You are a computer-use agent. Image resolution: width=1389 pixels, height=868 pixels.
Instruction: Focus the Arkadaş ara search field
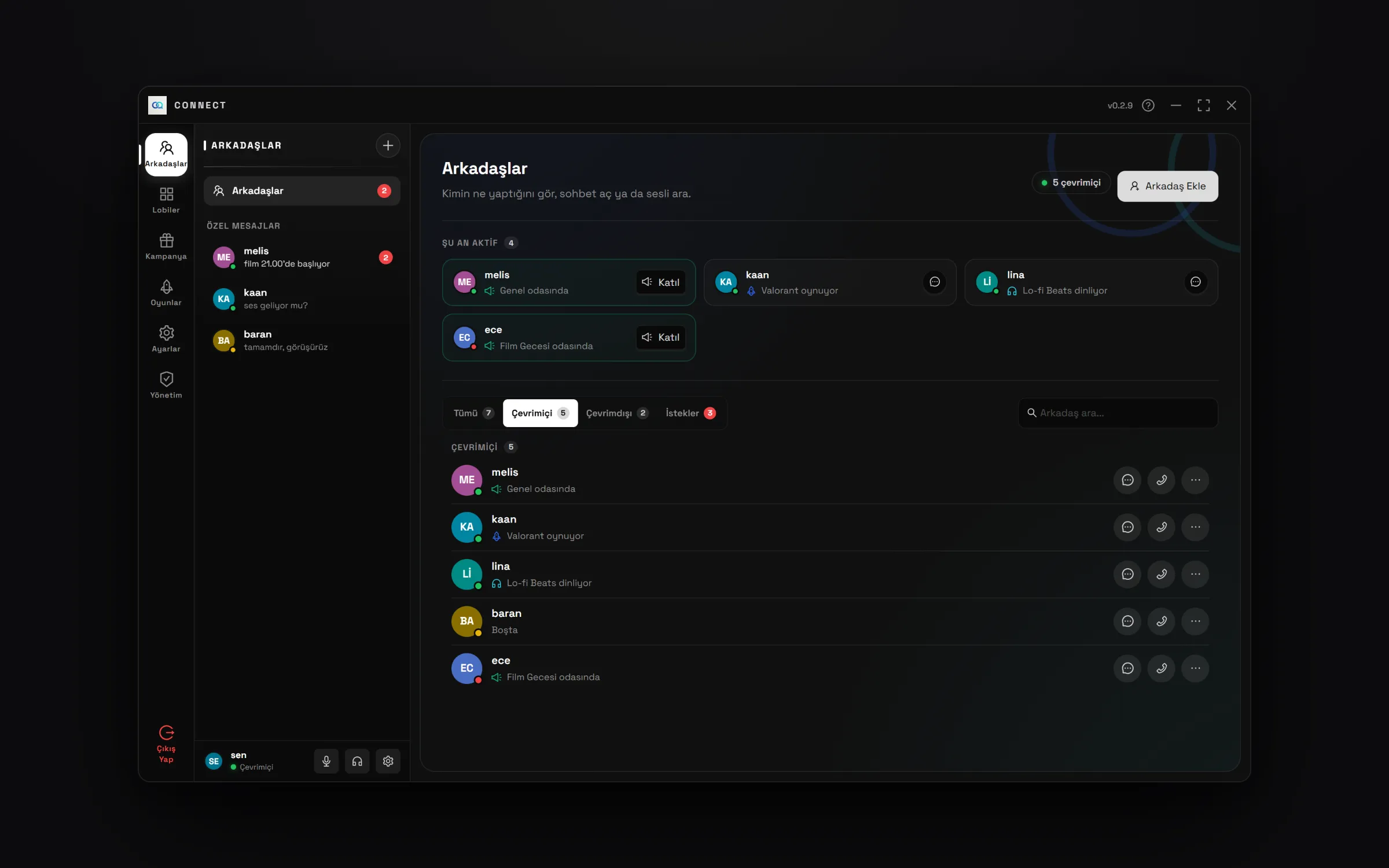(x=1118, y=413)
